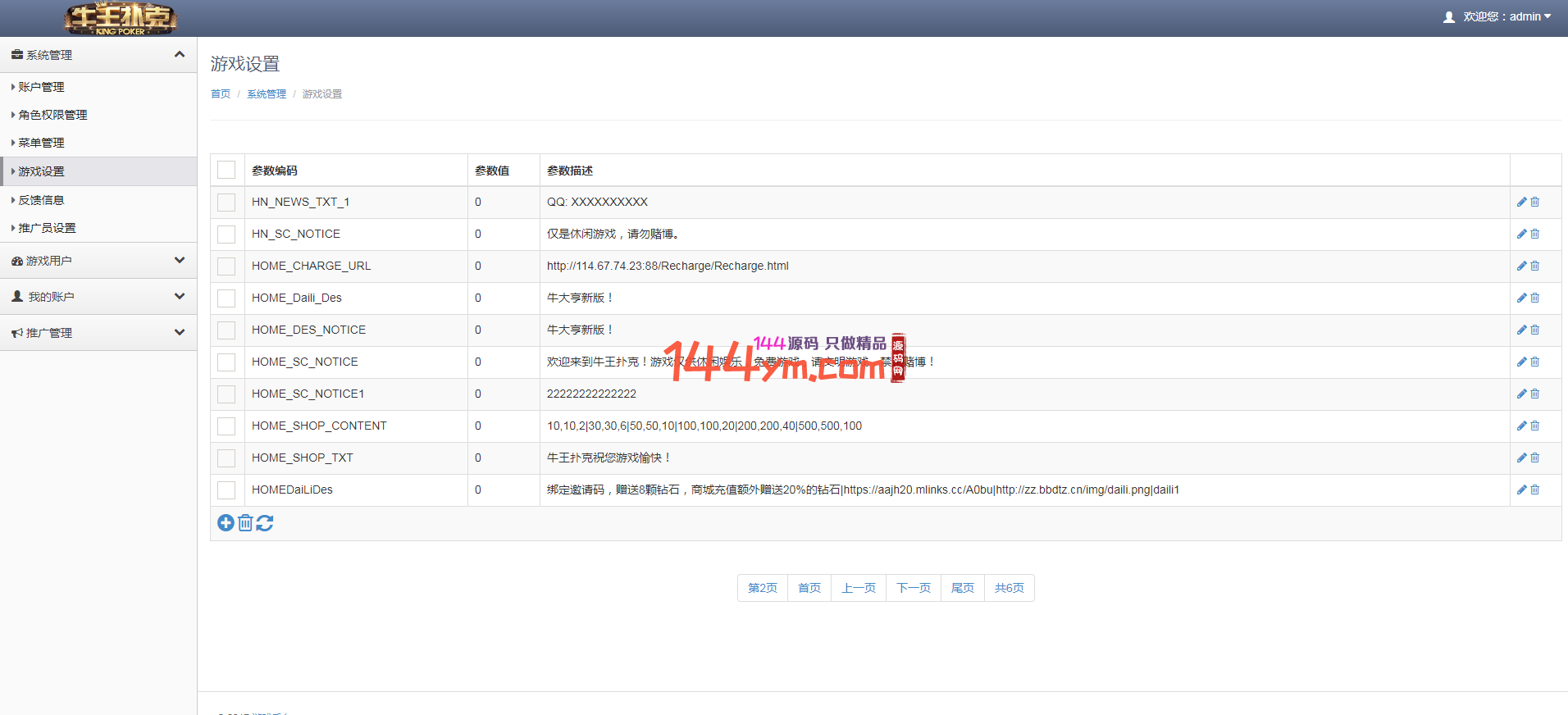Viewport: 1568px width, 715px height.
Task: Expand the 游戏用户 sidebar section
Action: coord(98,261)
